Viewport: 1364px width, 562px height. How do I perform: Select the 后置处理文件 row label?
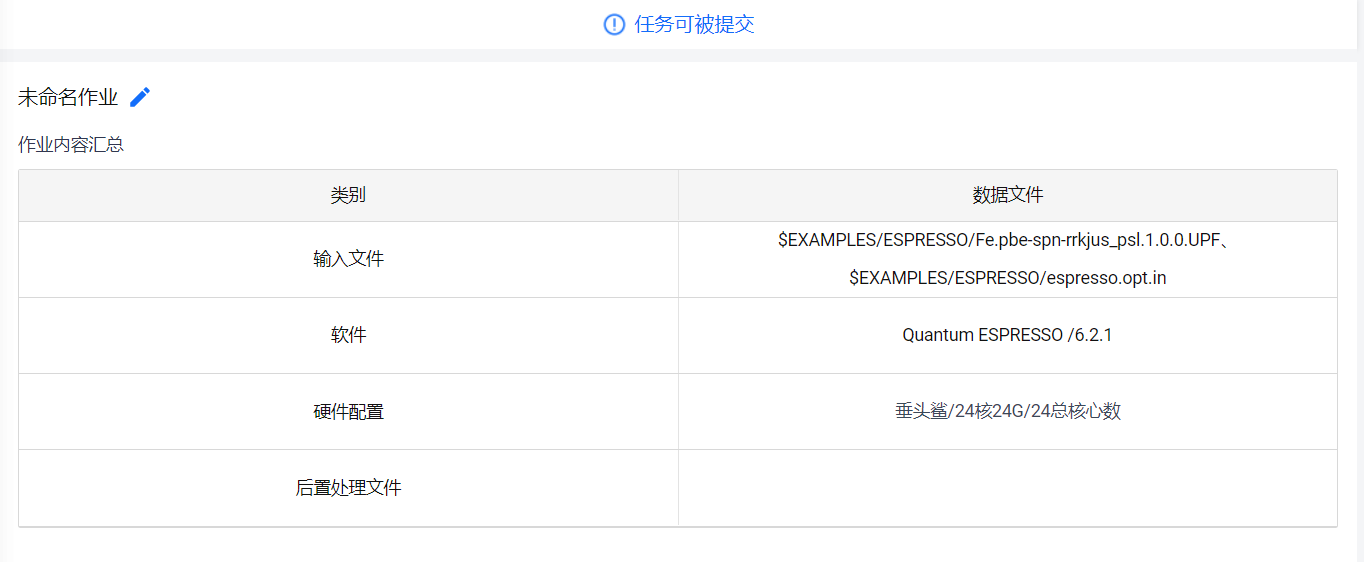[x=348, y=487]
